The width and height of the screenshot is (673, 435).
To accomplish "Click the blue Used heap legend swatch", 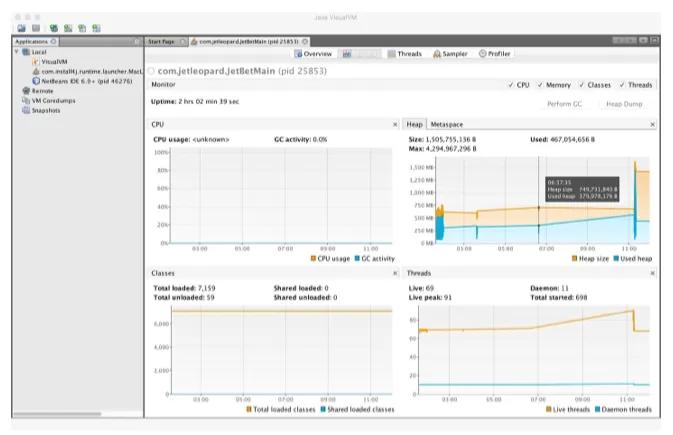I will tap(616, 259).
